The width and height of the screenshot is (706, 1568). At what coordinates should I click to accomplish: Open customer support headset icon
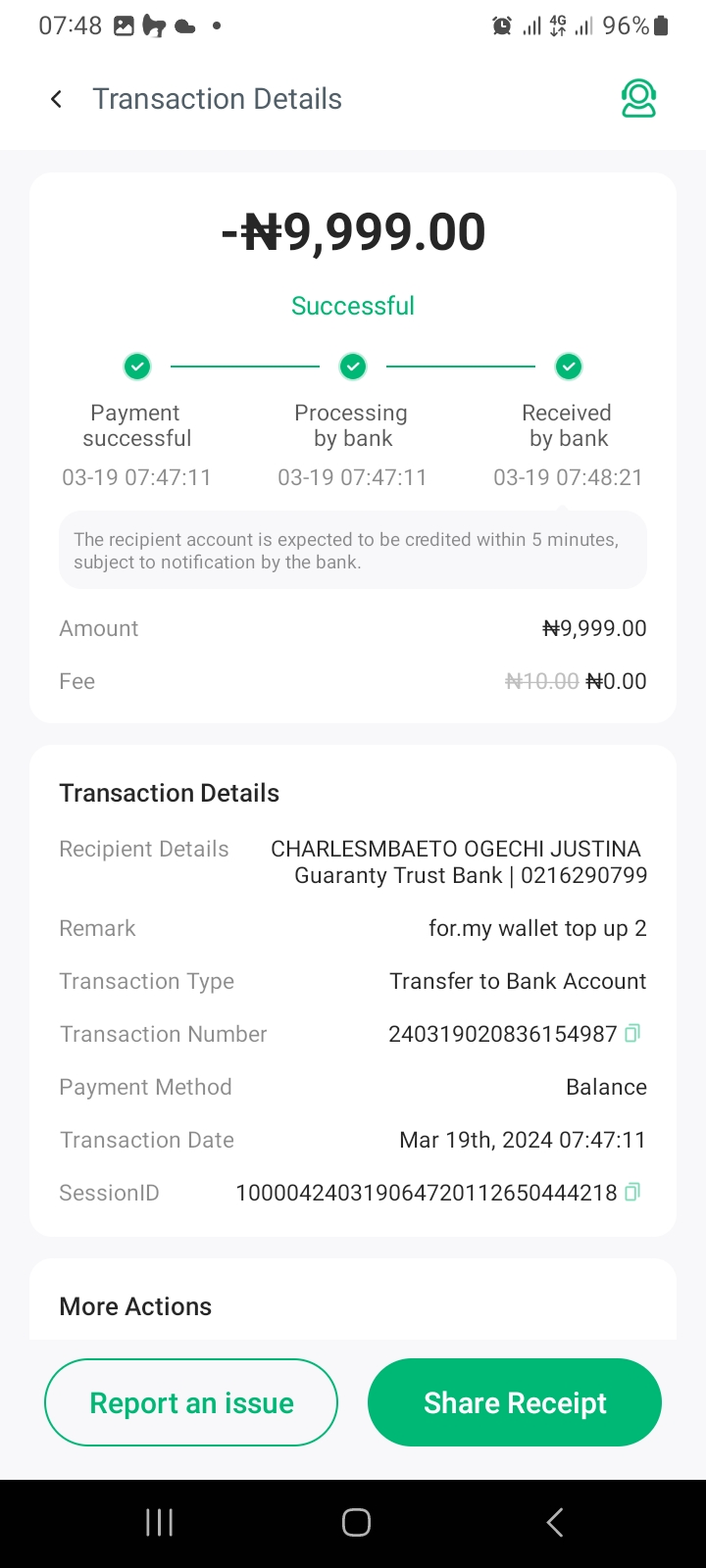(x=638, y=99)
